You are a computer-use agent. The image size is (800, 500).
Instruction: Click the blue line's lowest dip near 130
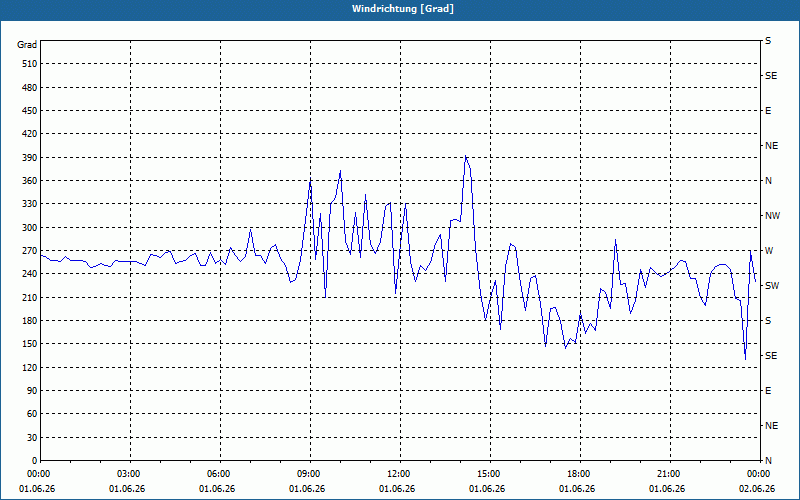coord(745,360)
